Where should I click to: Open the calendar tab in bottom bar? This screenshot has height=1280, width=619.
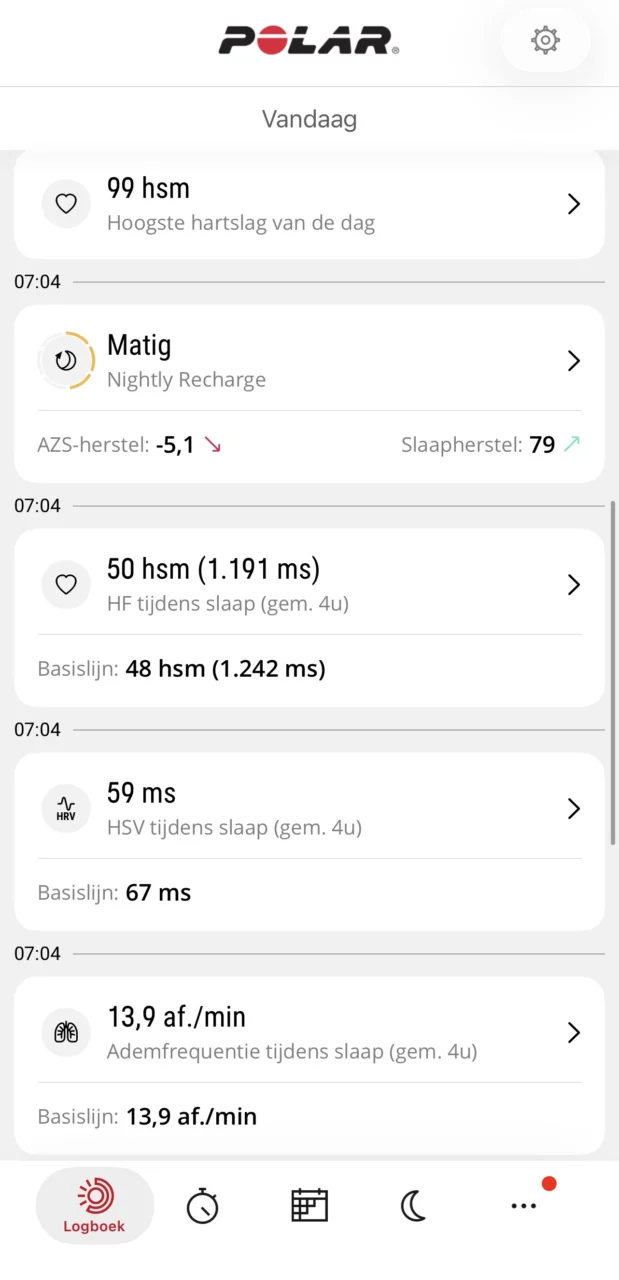[x=310, y=1205]
